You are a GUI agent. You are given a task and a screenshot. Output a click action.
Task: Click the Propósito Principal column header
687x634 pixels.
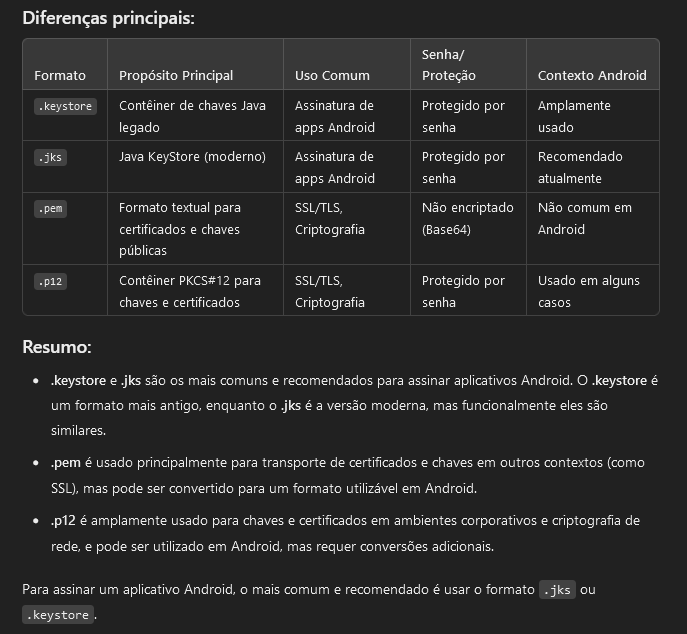pyautogui.click(x=176, y=75)
